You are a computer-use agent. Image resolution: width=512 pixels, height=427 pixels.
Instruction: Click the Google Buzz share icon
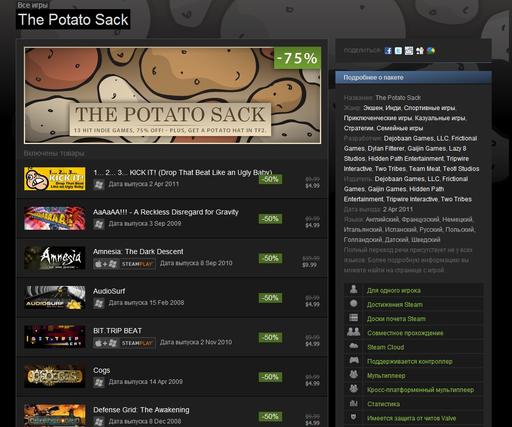pos(431,51)
